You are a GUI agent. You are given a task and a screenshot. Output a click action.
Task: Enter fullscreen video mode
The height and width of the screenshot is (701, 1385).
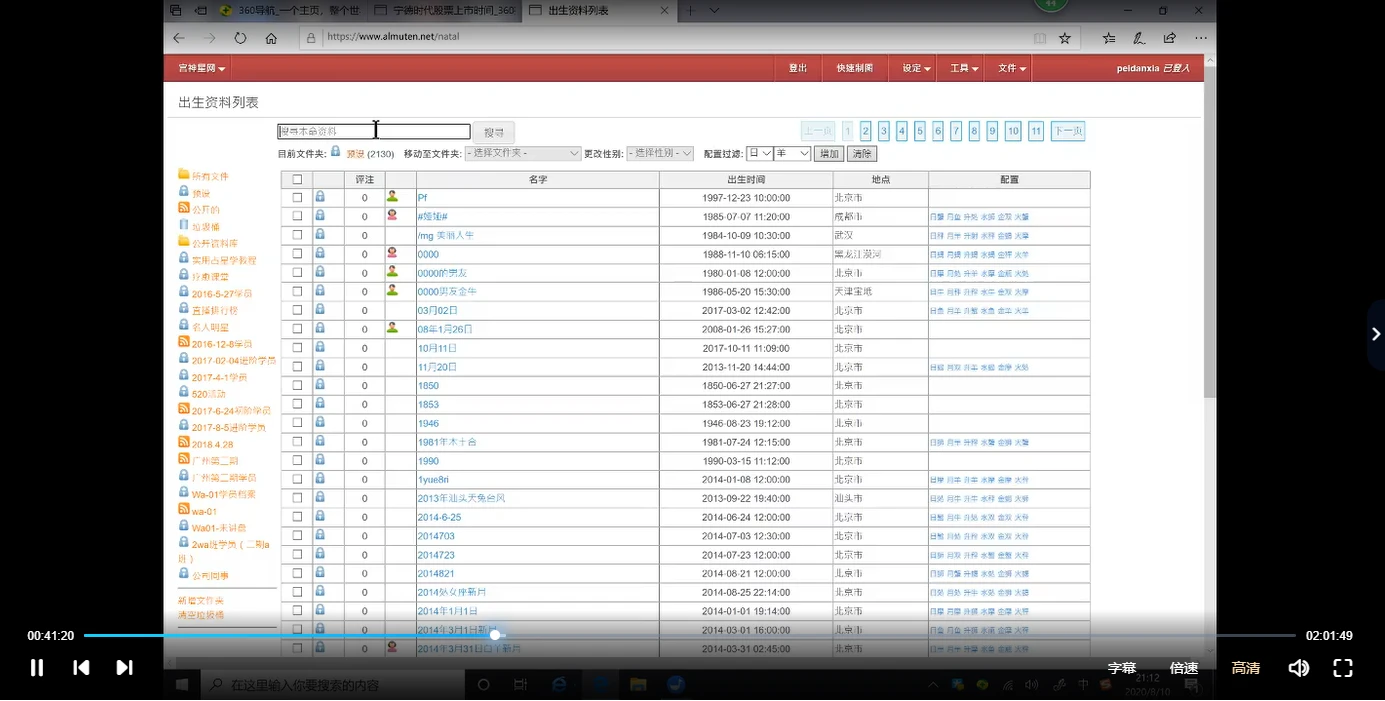1343,668
